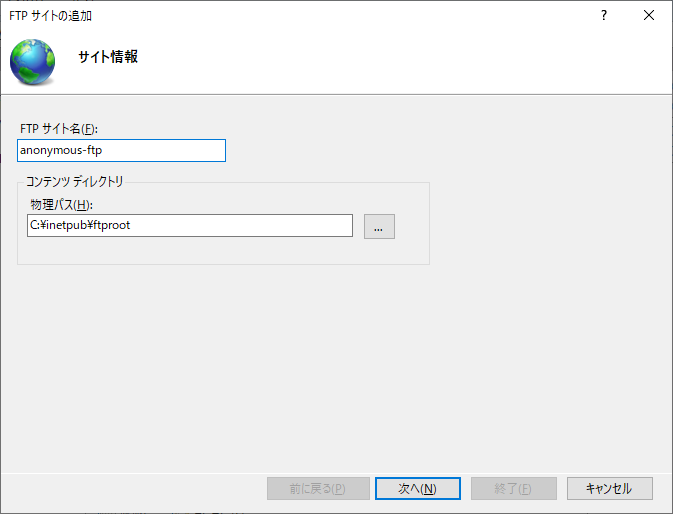Click the globe icon in the header
The height and width of the screenshot is (514, 673).
coord(33,61)
